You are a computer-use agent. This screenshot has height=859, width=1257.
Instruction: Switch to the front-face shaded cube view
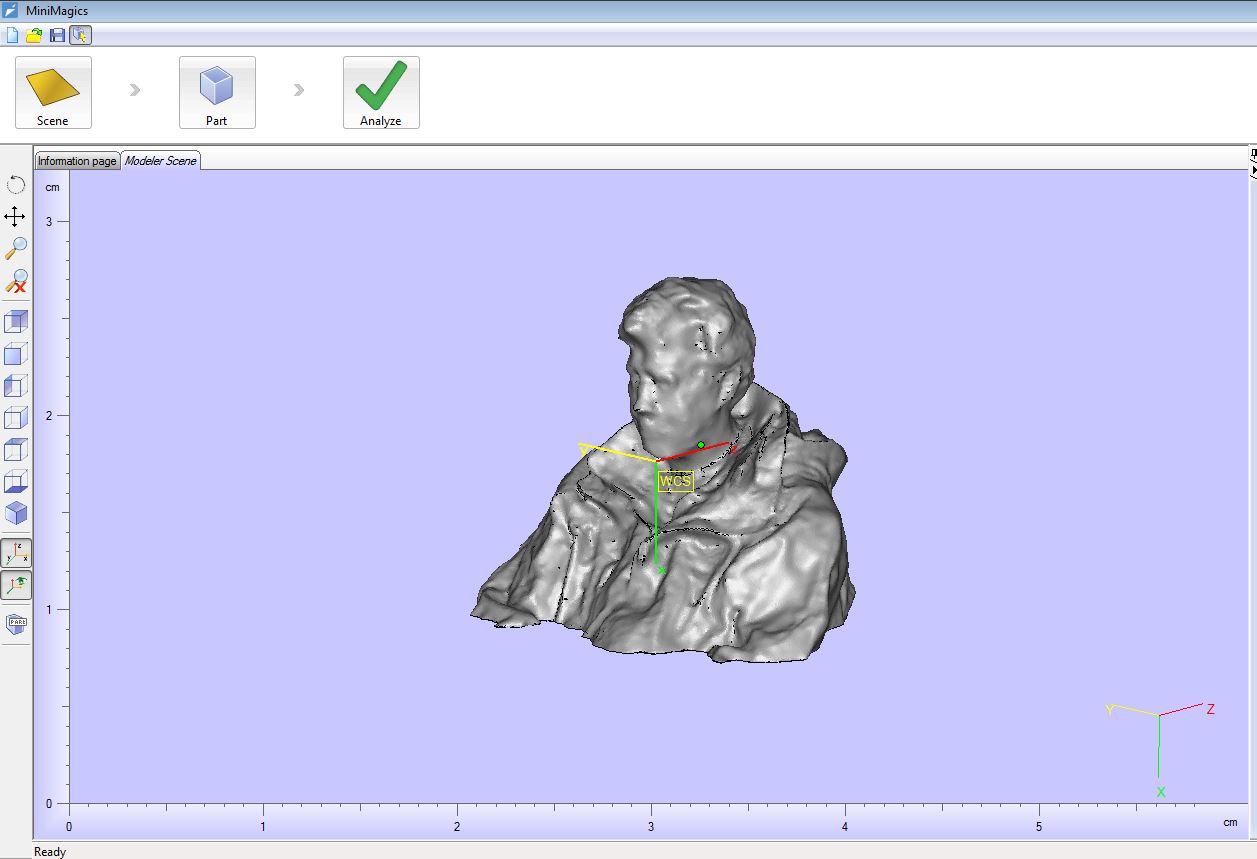pos(16,354)
